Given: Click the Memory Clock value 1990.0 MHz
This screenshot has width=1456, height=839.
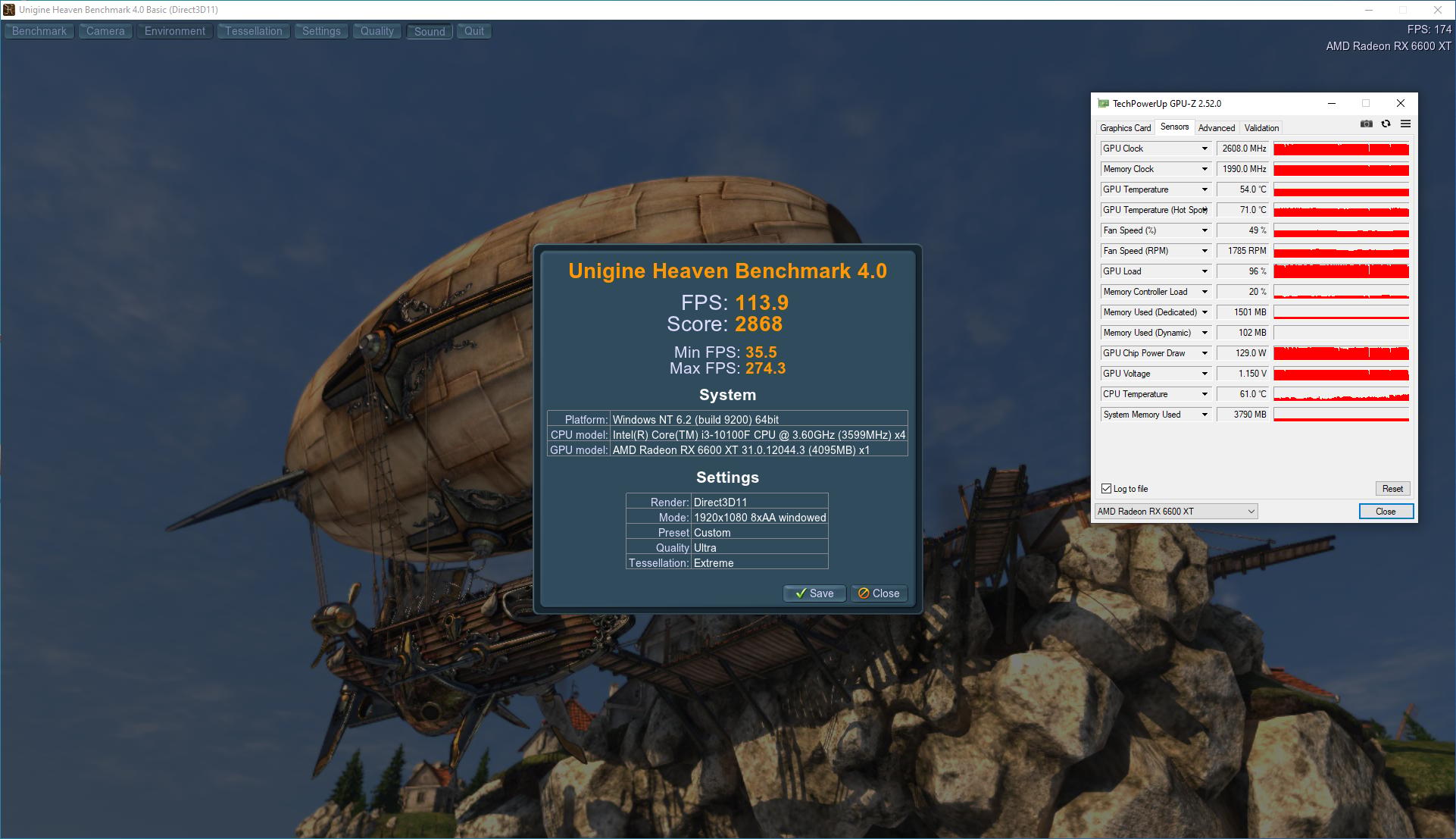Looking at the screenshot, I should pos(1242,169).
